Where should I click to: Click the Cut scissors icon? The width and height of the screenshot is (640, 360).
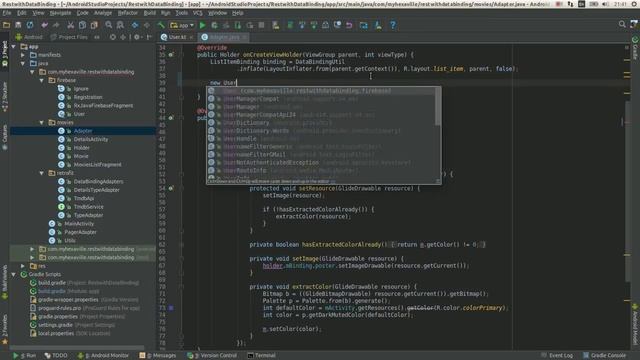71,25
